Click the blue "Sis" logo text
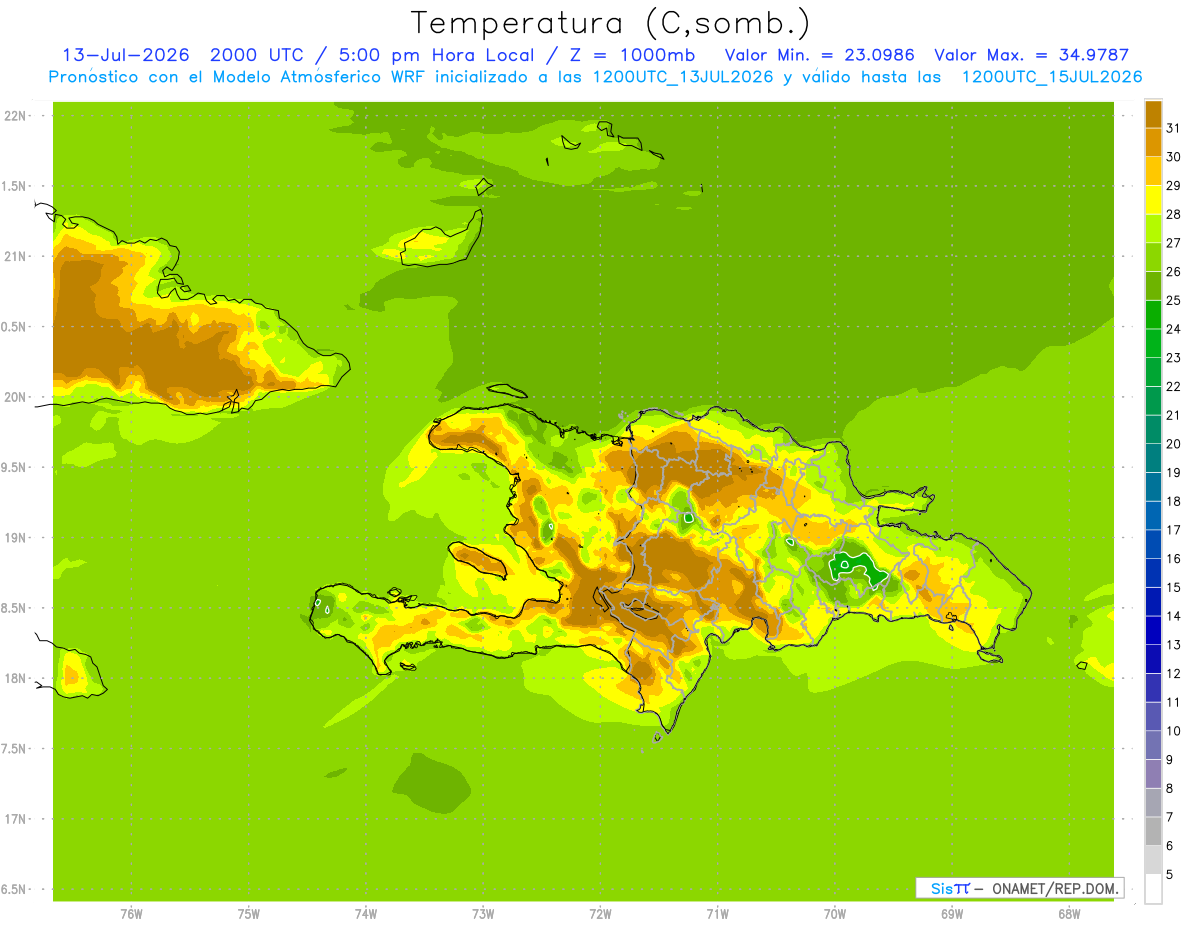Screen dimensions: 1200x927 tap(943, 888)
